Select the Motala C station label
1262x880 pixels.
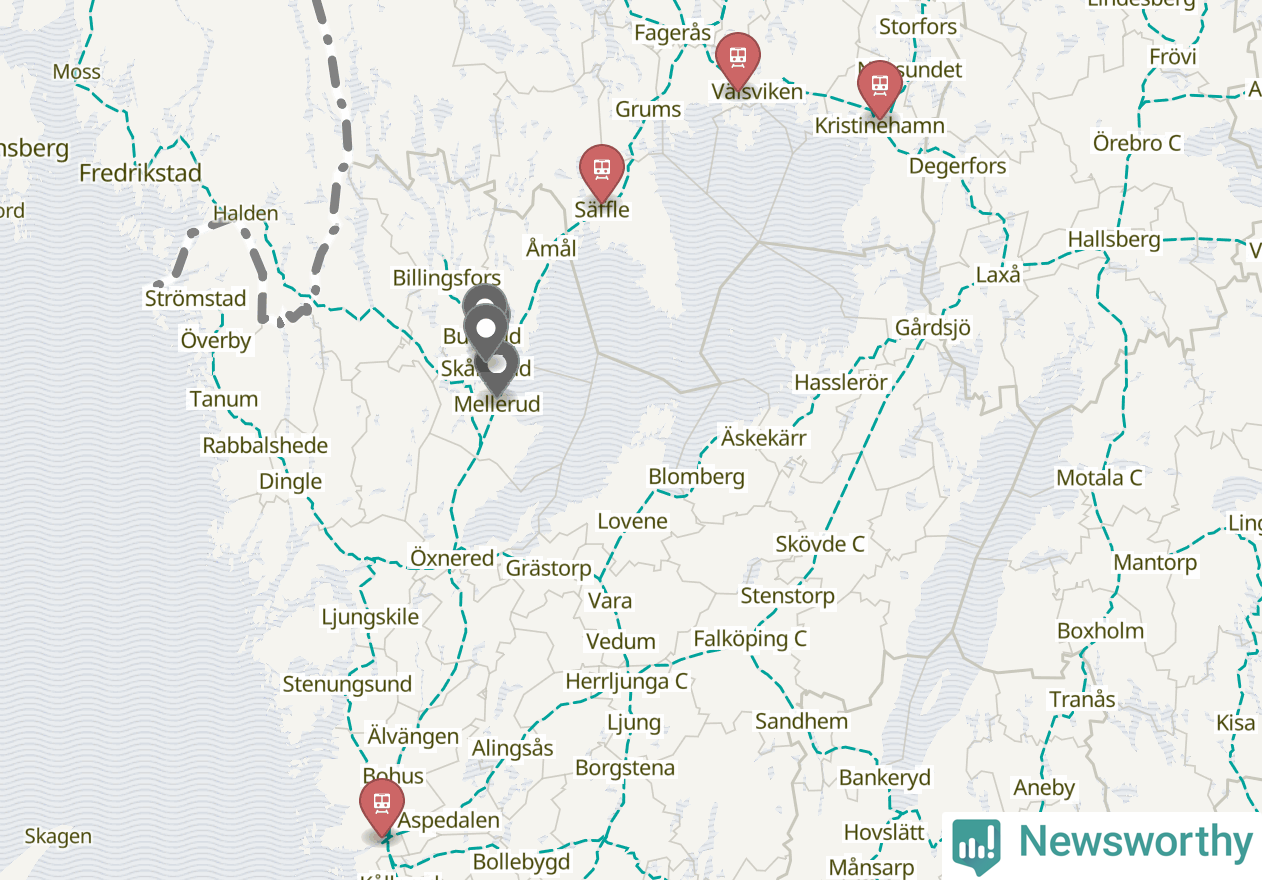[1100, 478]
